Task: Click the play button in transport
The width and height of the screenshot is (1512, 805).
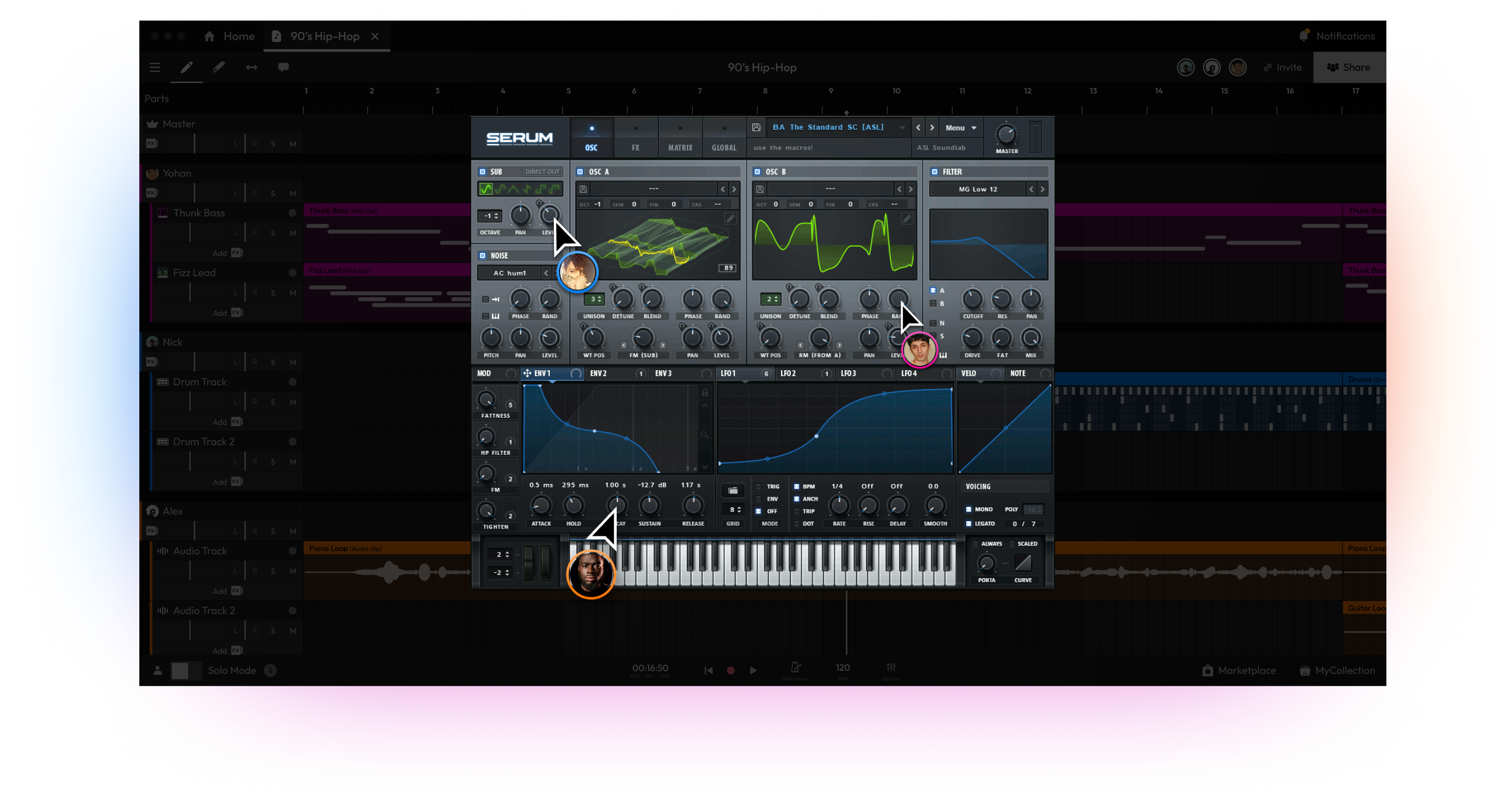Action: coord(753,671)
